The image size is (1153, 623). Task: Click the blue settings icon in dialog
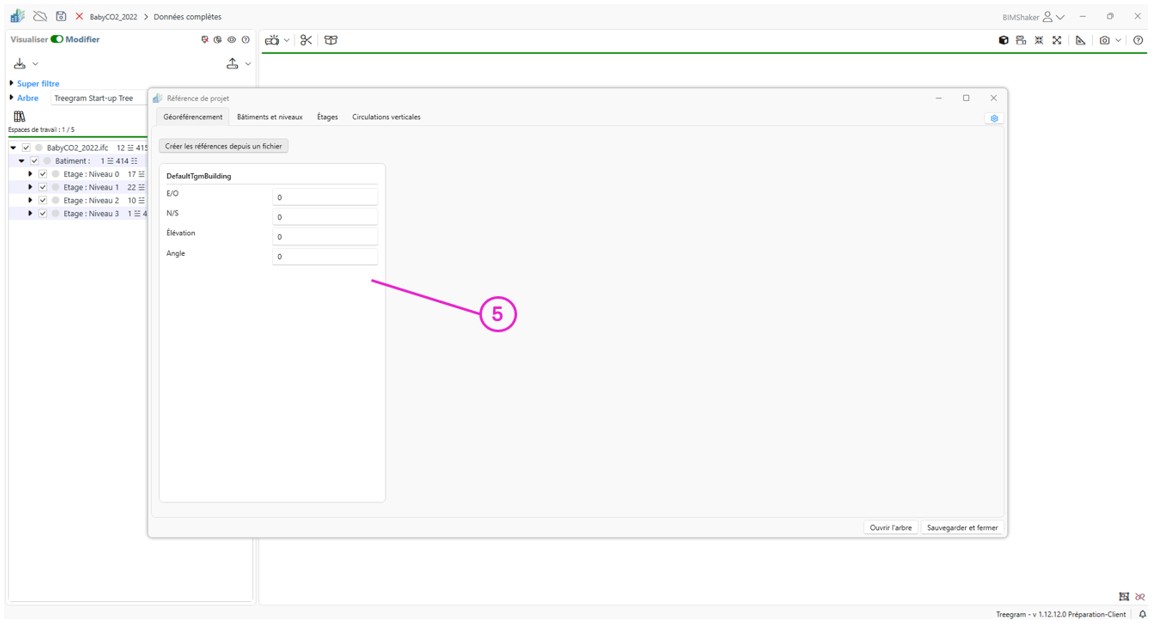pyautogui.click(x=994, y=118)
